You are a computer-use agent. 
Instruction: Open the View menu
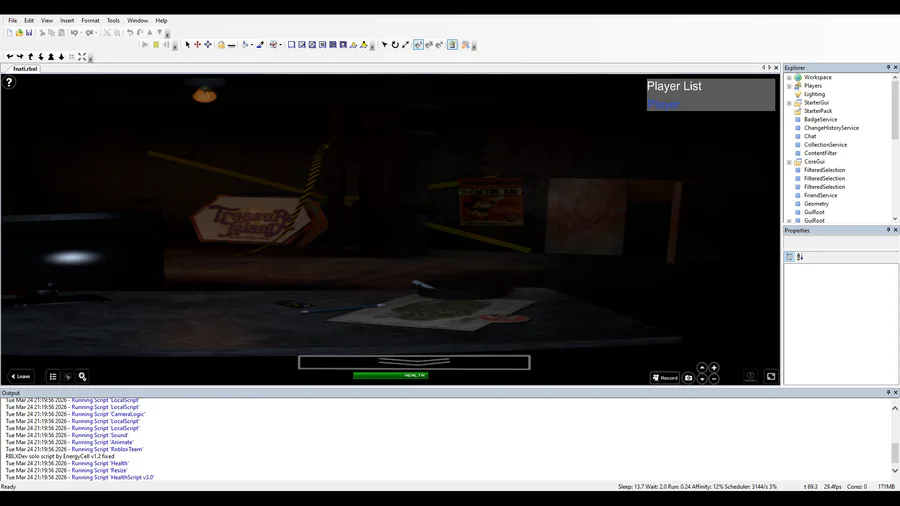point(46,21)
